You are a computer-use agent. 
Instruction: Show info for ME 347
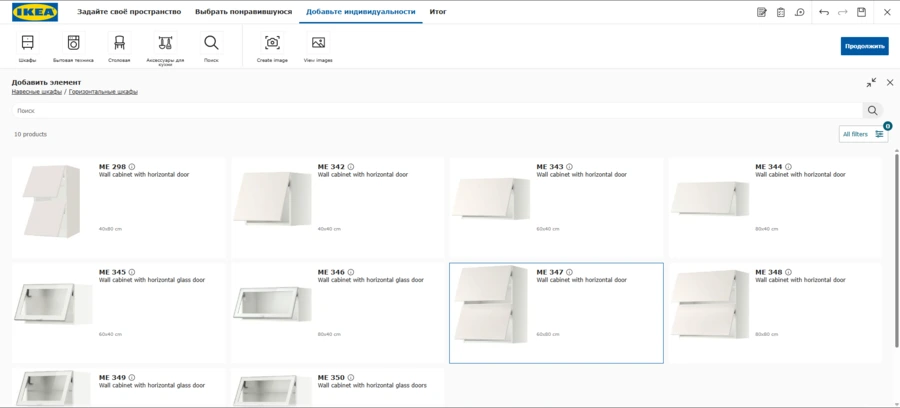pos(569,272)
